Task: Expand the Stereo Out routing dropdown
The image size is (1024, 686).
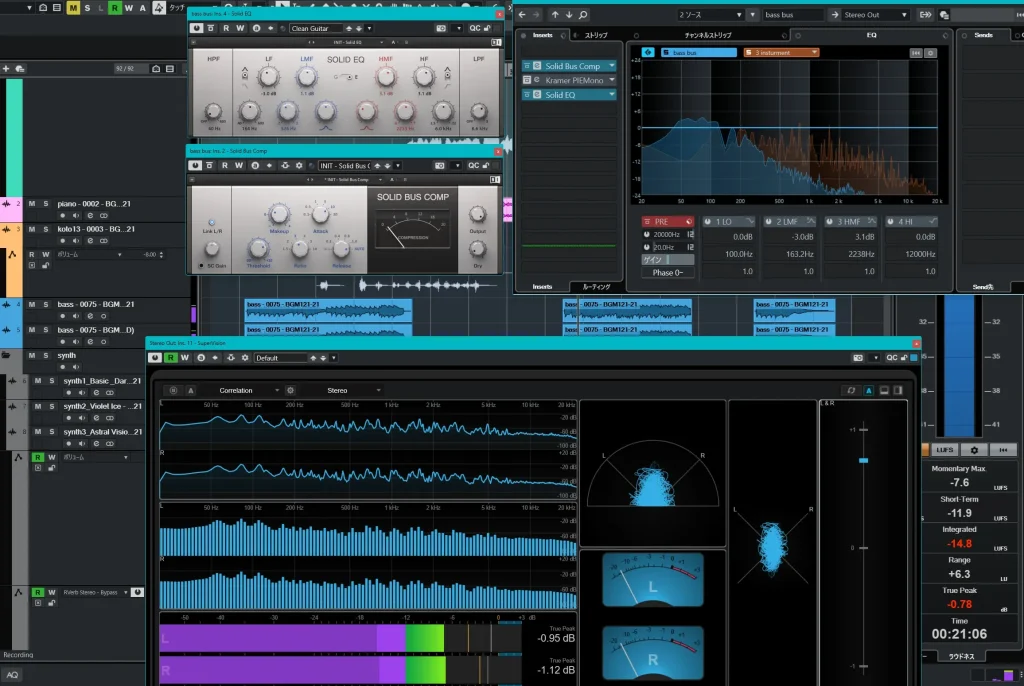Action: (872, 15)
